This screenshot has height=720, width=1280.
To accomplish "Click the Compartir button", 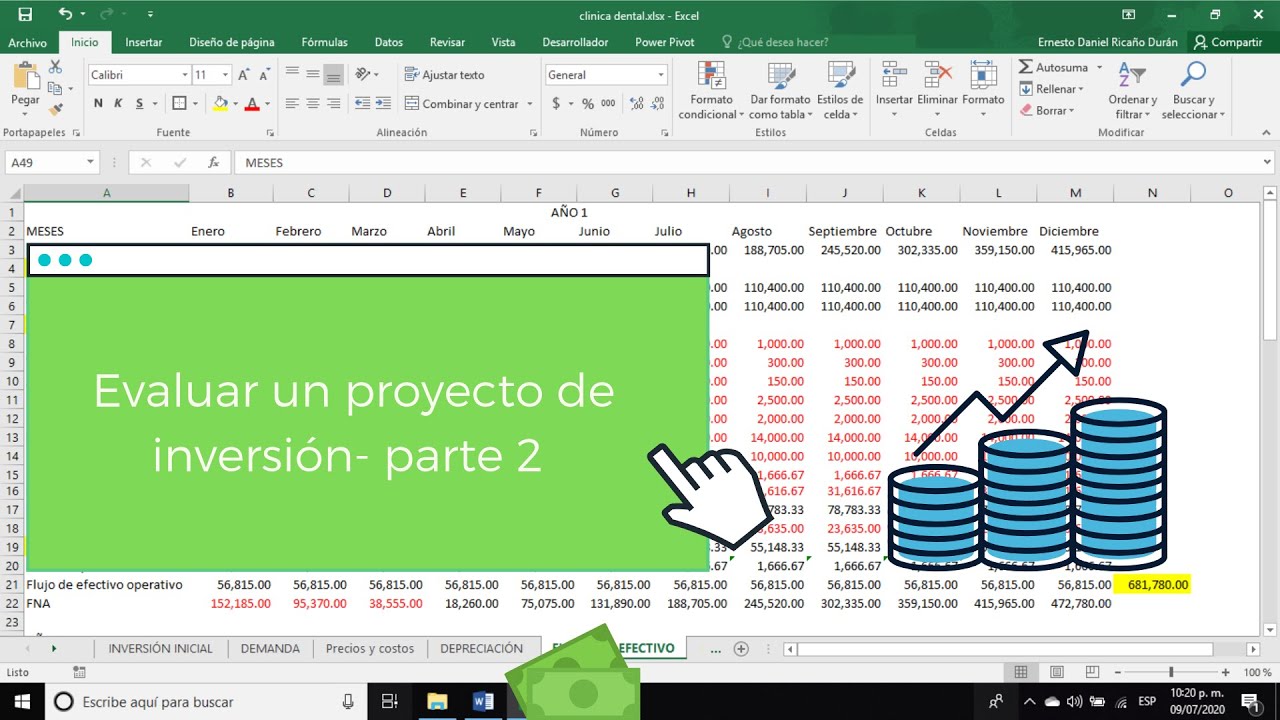I will pos(1228,42).
